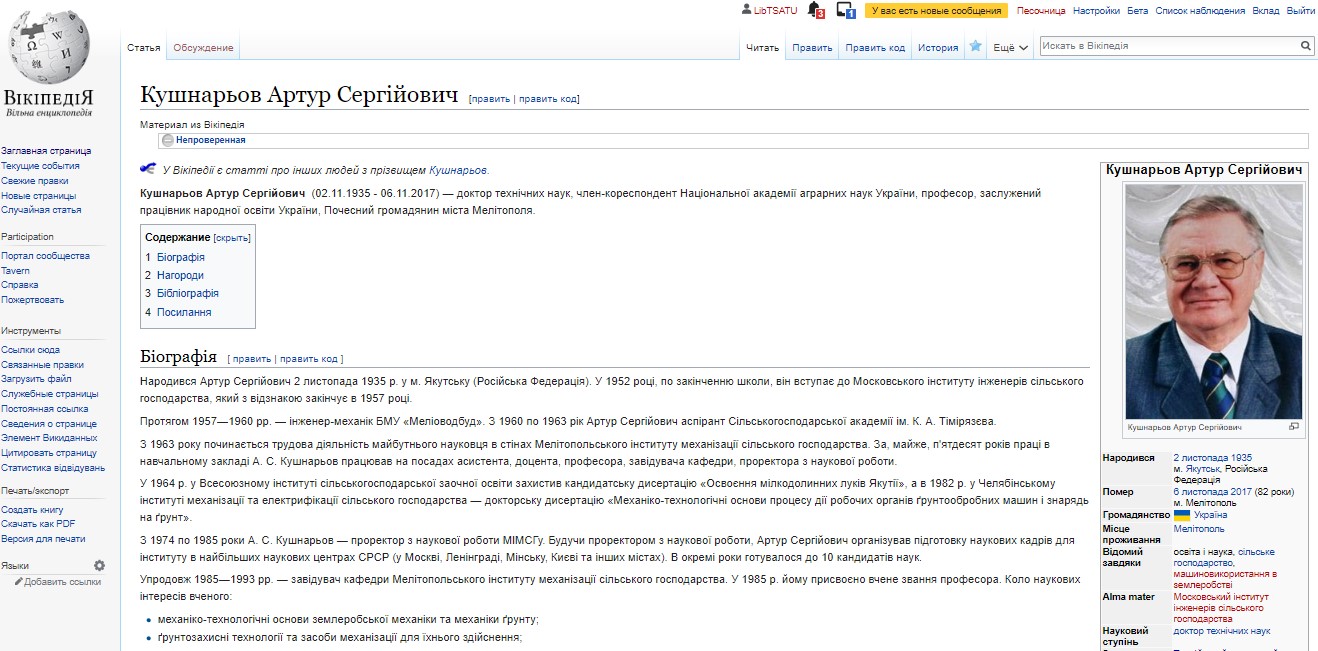Click Справка in sidebar
Screen dimensions: 1318x651
pyautogui.click(x=19, y=285)
